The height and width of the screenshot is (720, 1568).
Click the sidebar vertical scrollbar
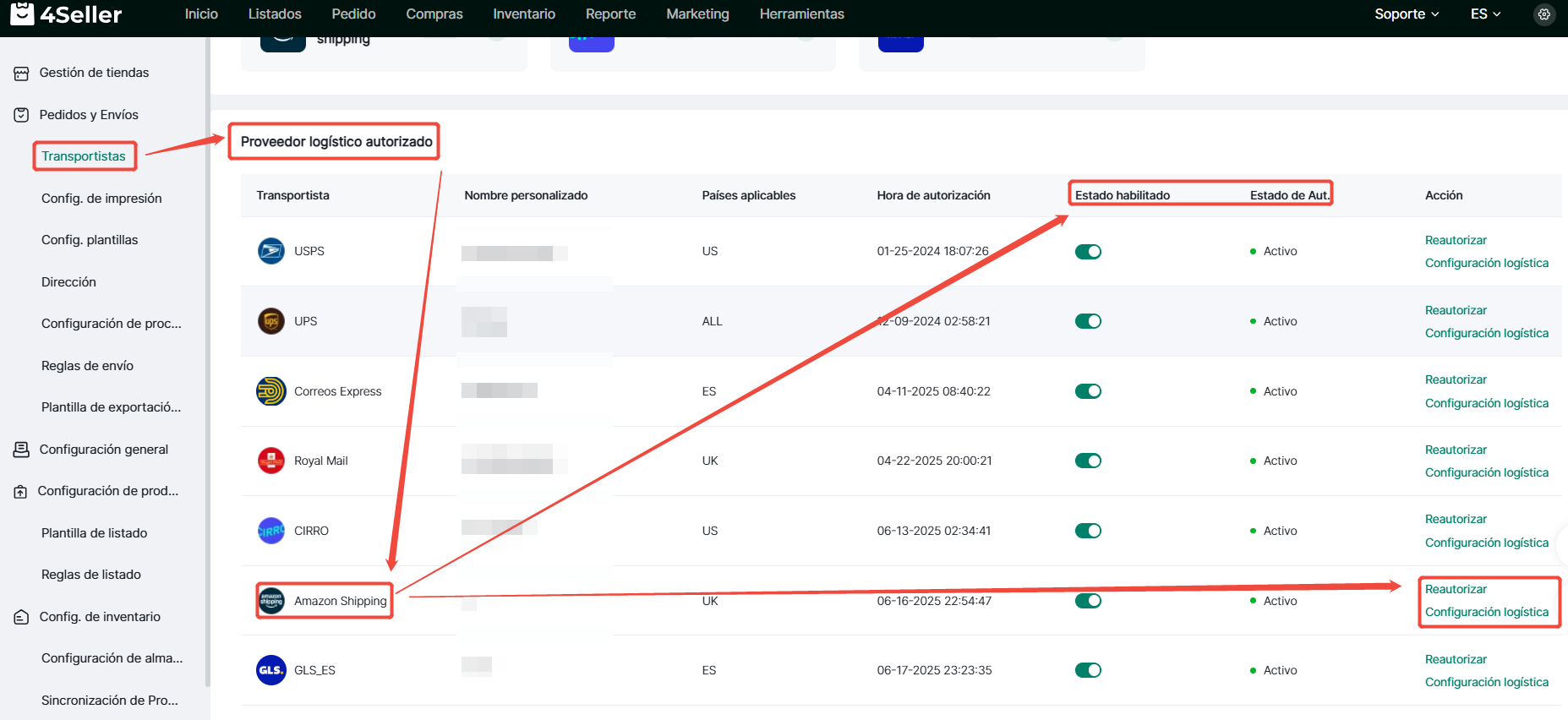pyautogui.click(x=207, y=363)
